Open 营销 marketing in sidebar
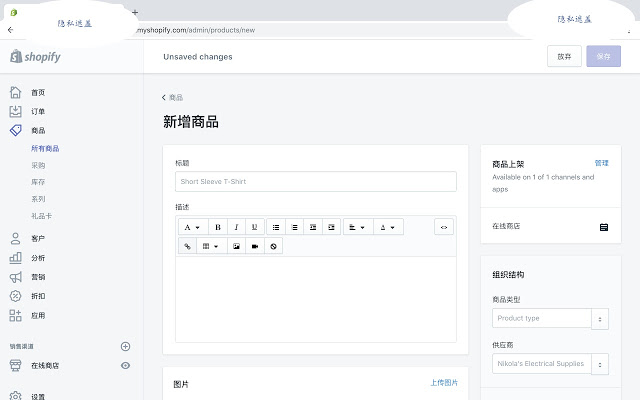This screenshot has width=640, height=400. 38,277
